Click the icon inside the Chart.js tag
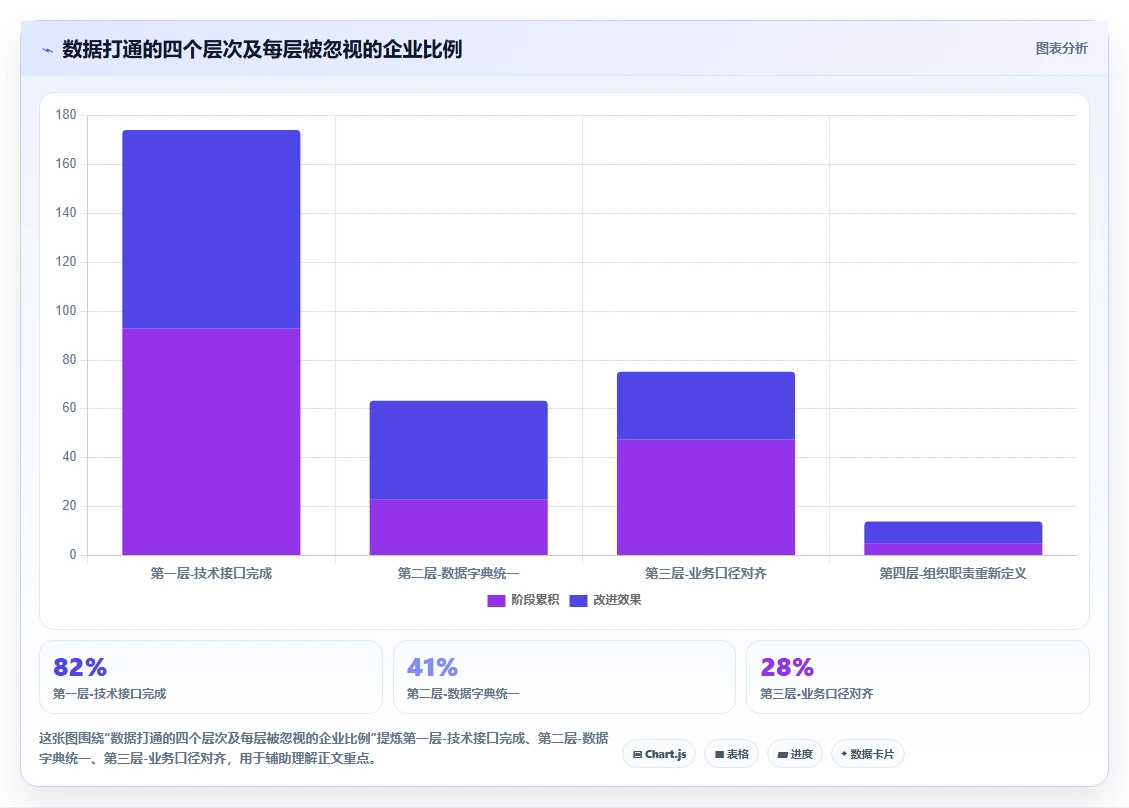Viewport: 1129px width, 808px height. [637, 755]
